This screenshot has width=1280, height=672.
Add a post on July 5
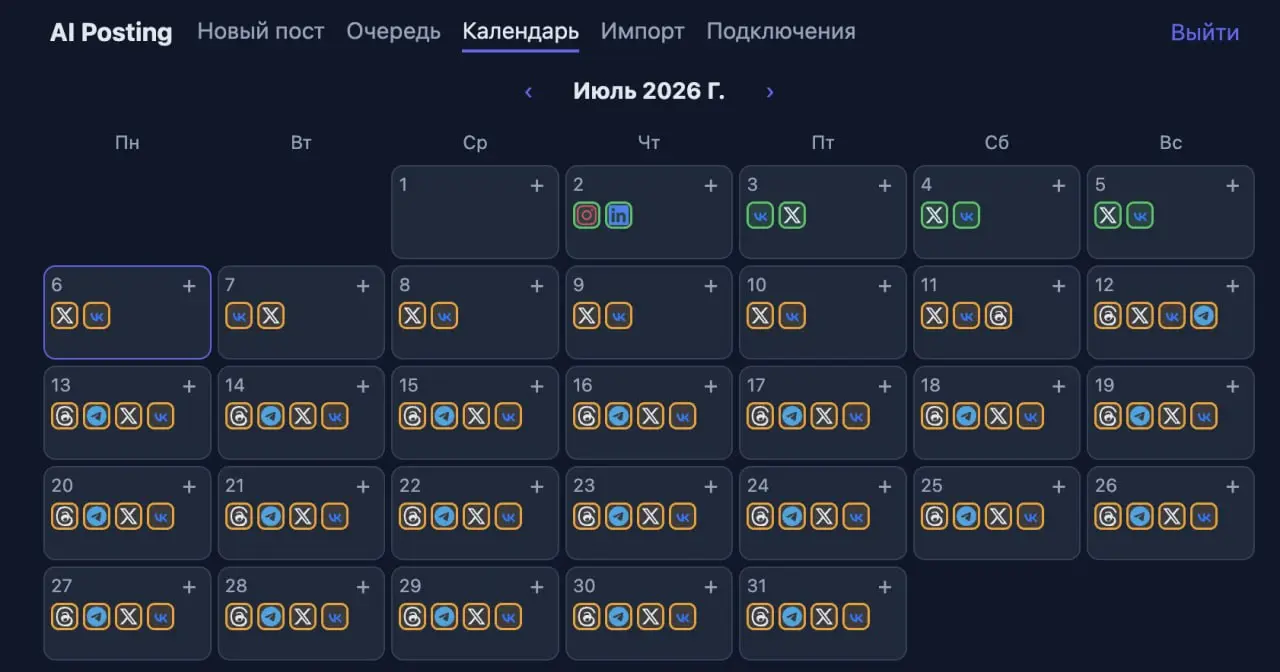point(1233,185)
